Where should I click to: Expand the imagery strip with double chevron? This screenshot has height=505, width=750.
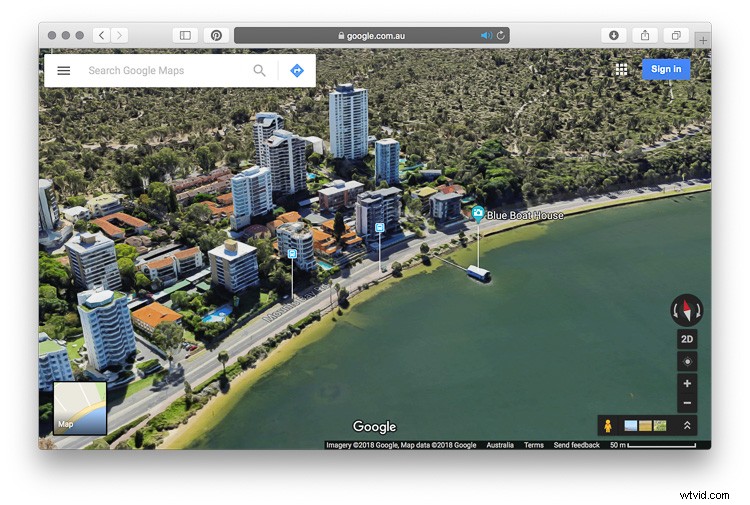687,425
